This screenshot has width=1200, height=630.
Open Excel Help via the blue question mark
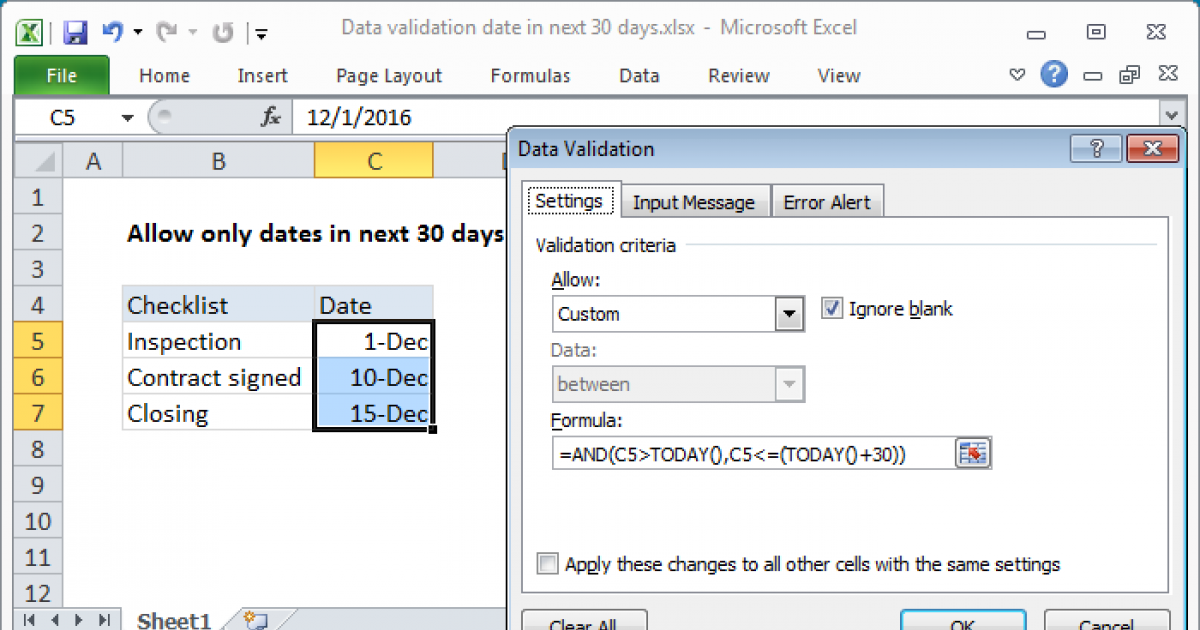coord(1054,75)
